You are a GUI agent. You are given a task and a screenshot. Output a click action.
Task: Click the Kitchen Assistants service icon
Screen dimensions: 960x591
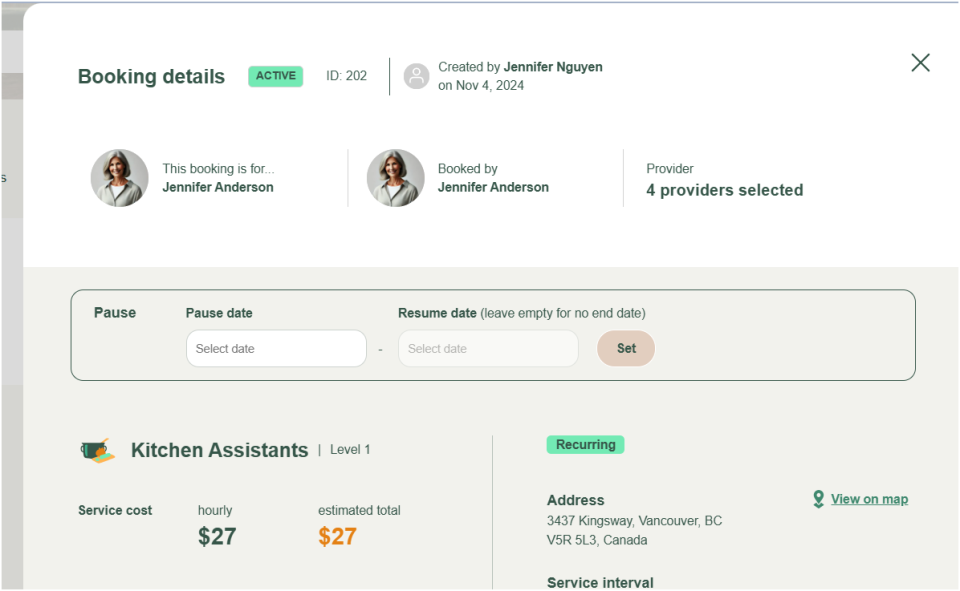click(x=98, y=450)
